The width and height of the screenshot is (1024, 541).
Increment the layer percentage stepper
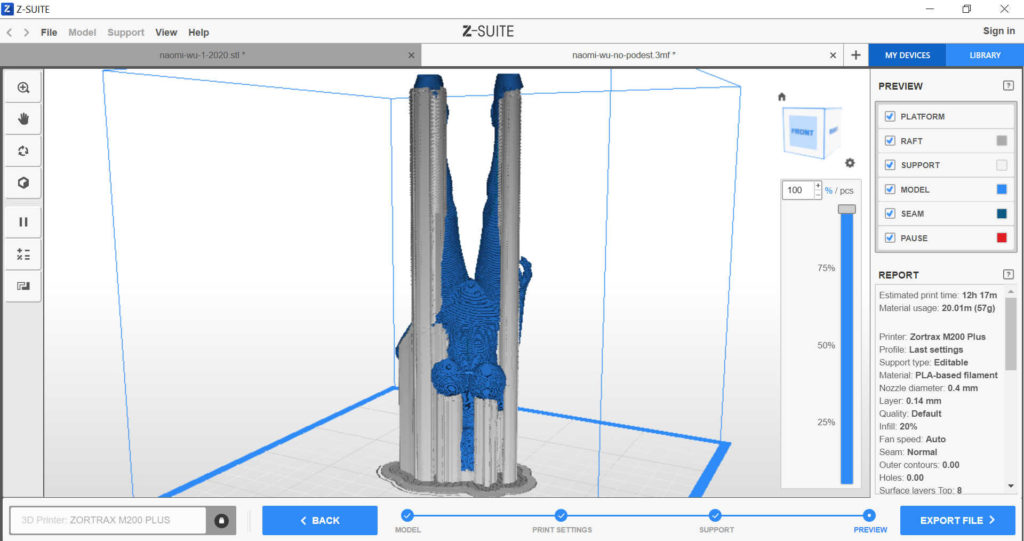point(818,186)
